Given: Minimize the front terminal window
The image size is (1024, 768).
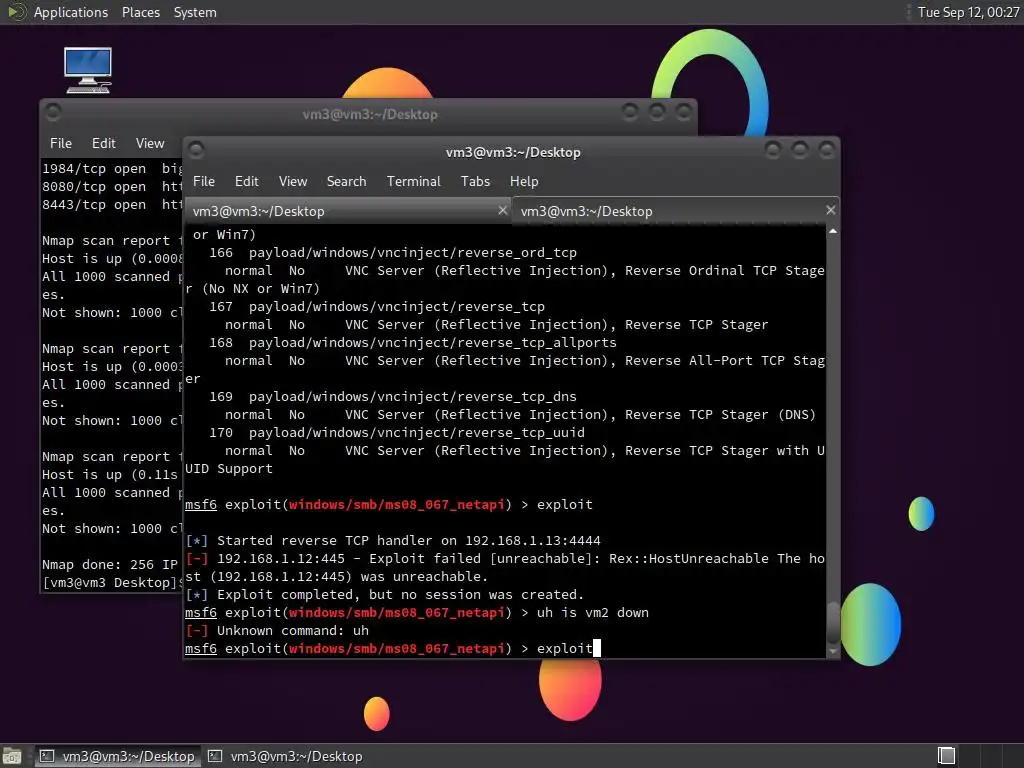Looking at the screenshot, I should coord(773,151).
